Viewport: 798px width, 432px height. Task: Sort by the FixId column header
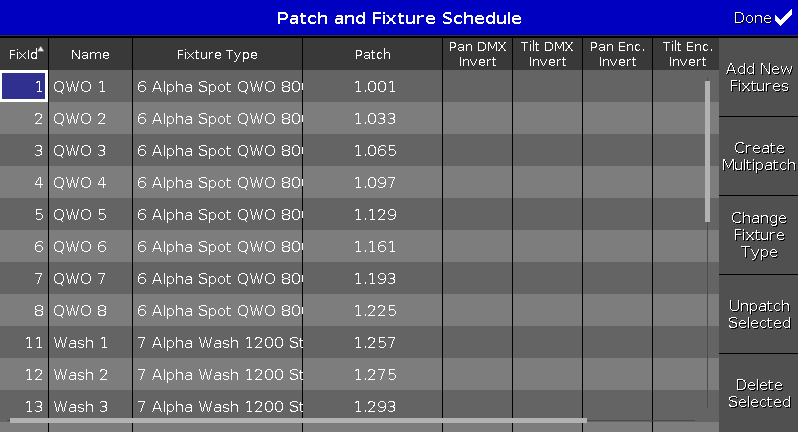click(x=24, y=54)
